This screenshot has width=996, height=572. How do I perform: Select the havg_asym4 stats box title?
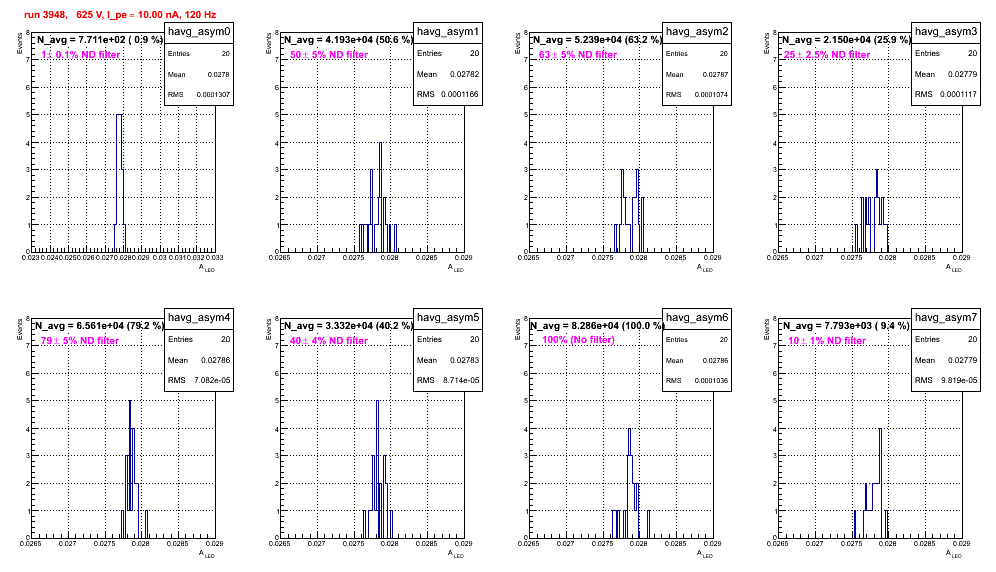click(199, 317)
